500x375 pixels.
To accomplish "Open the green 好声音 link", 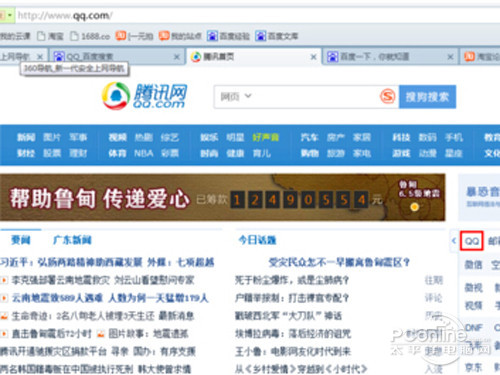I will (266, 137).
